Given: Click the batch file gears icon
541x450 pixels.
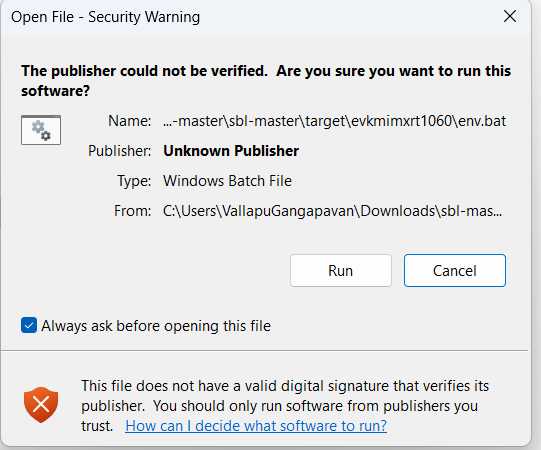Looking at the screenshot, I should tap(41, 130).
